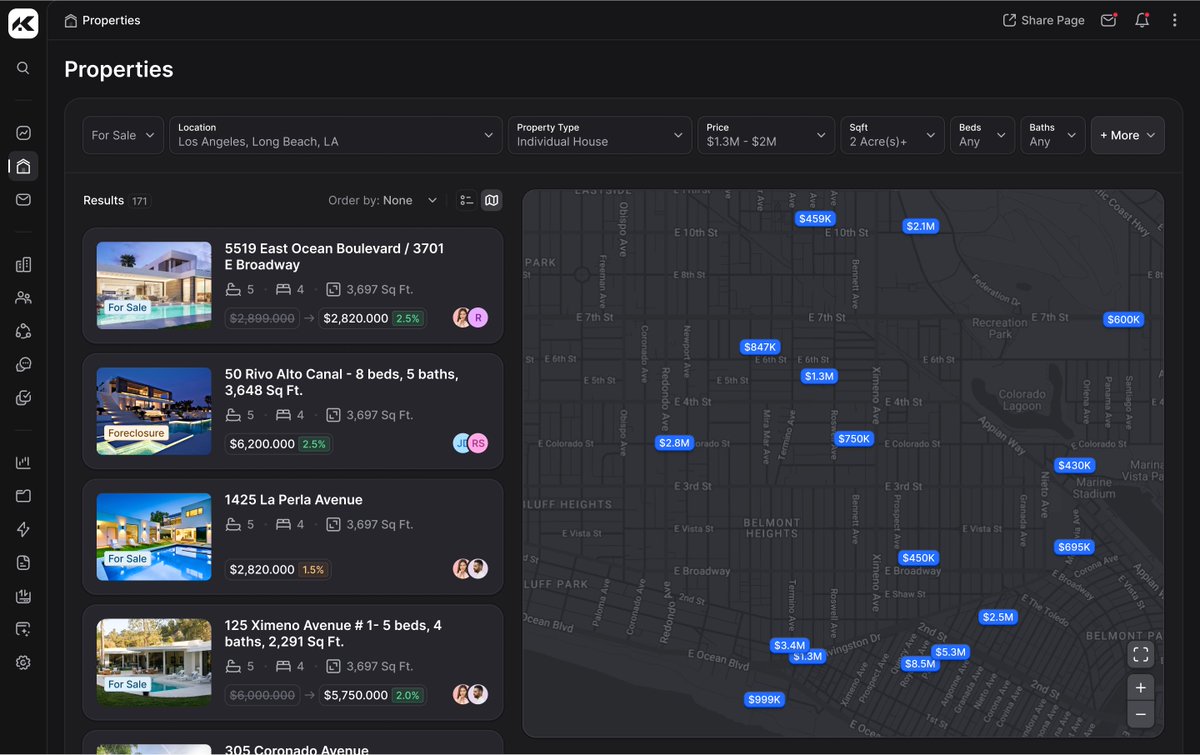Screen dimensions: 1200x755
Task: Open the For Sale dropdown
Action: pos(123,135)
